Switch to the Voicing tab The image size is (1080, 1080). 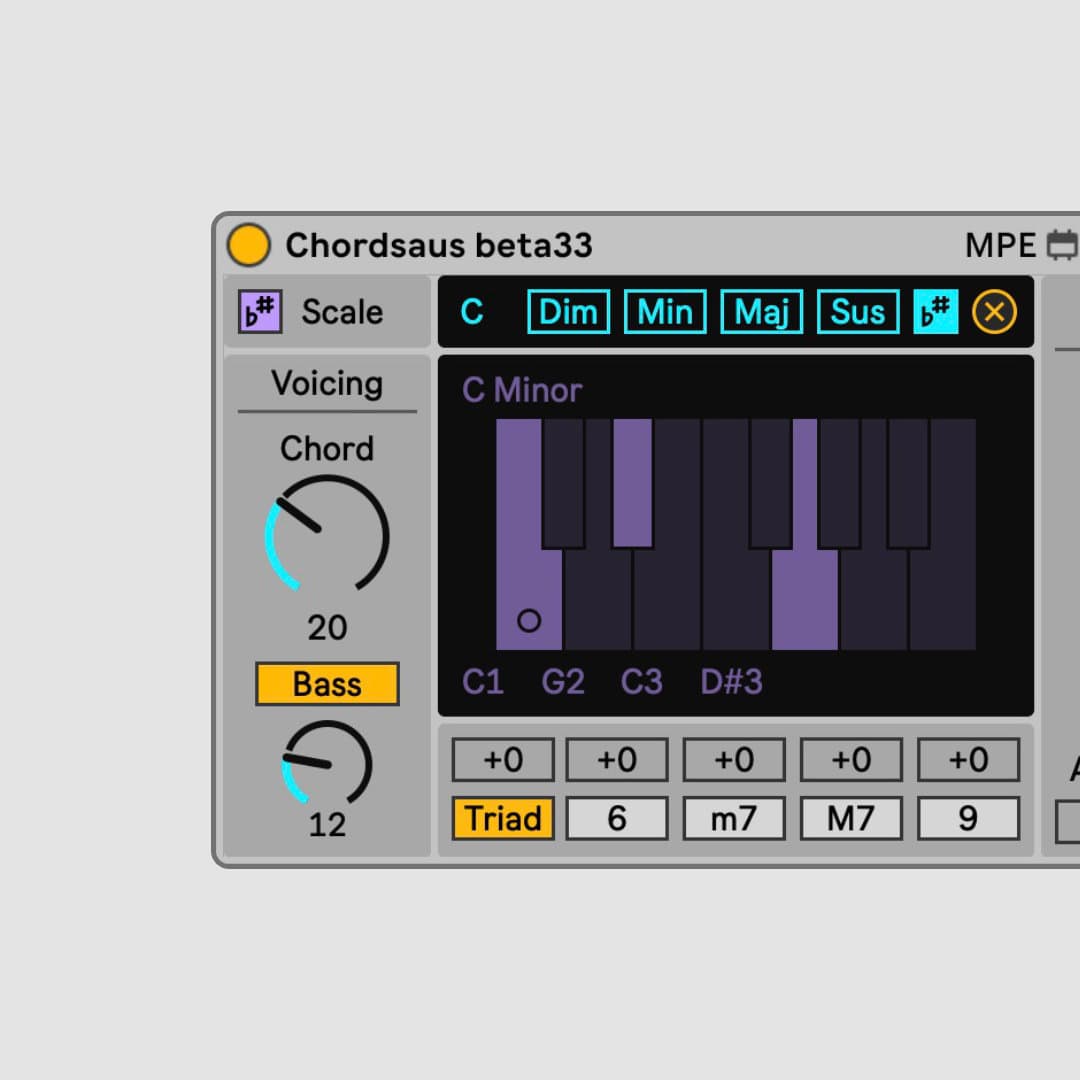click(x=327, y=384)
